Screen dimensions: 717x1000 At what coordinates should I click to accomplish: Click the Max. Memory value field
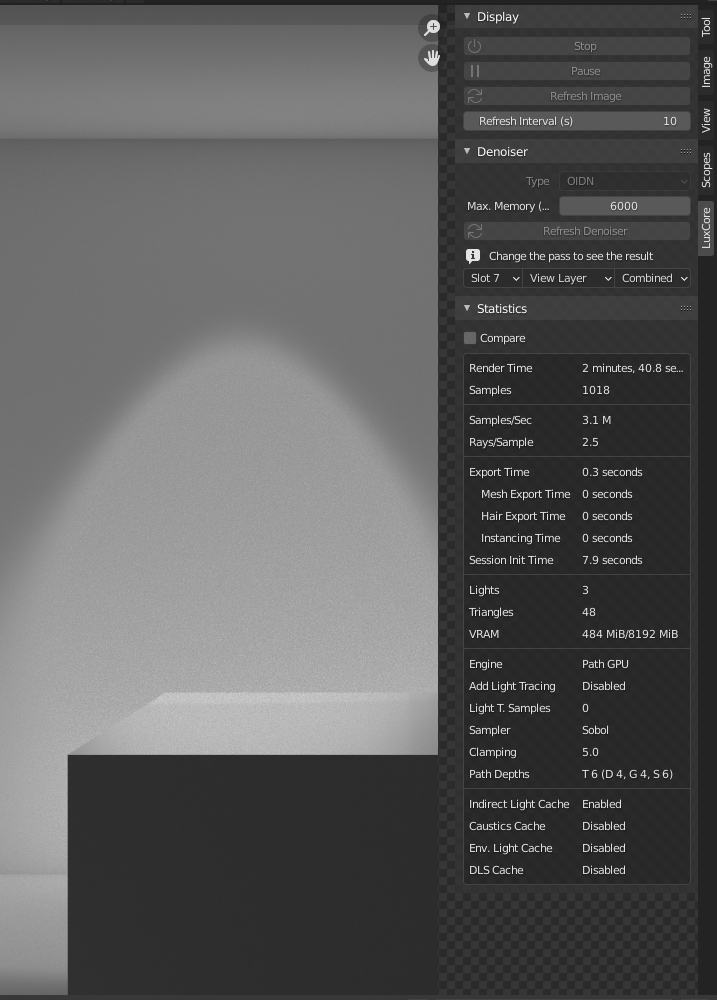coord(624,206)
